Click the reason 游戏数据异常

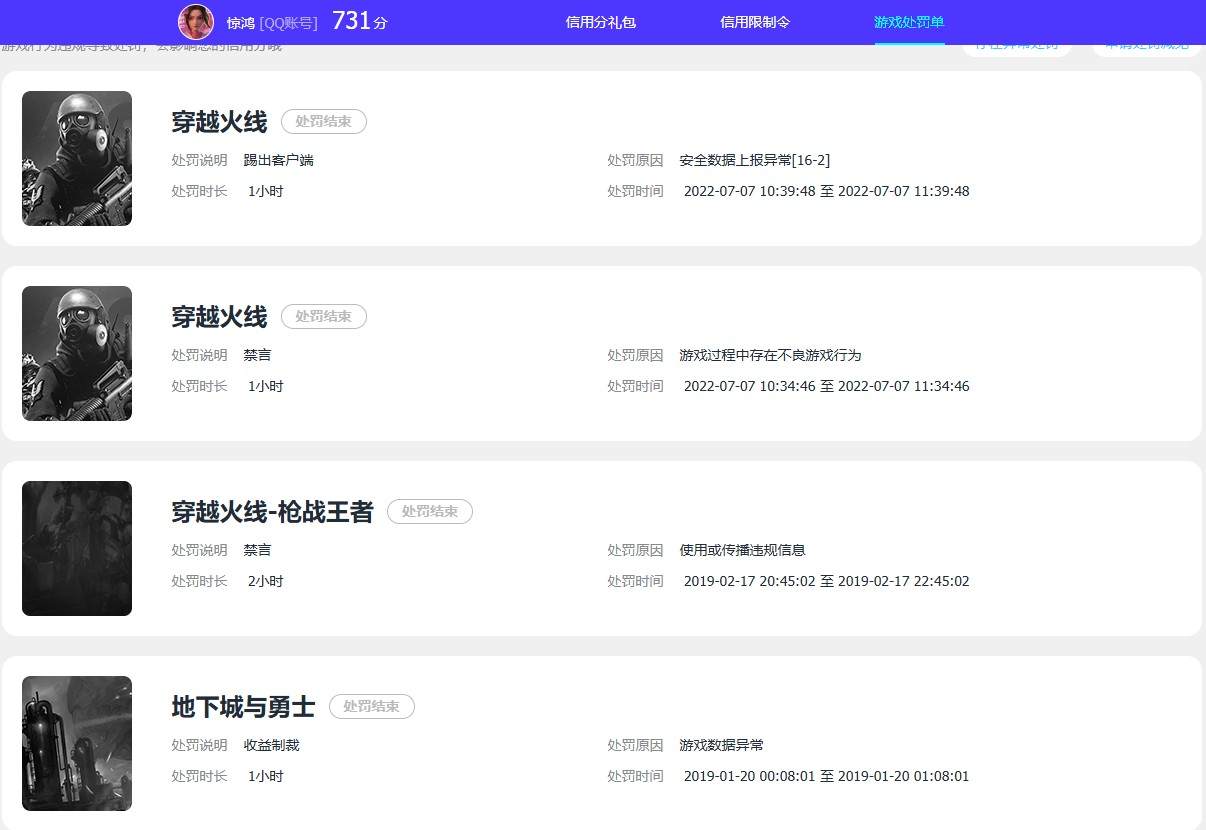(x=721, y=745)
